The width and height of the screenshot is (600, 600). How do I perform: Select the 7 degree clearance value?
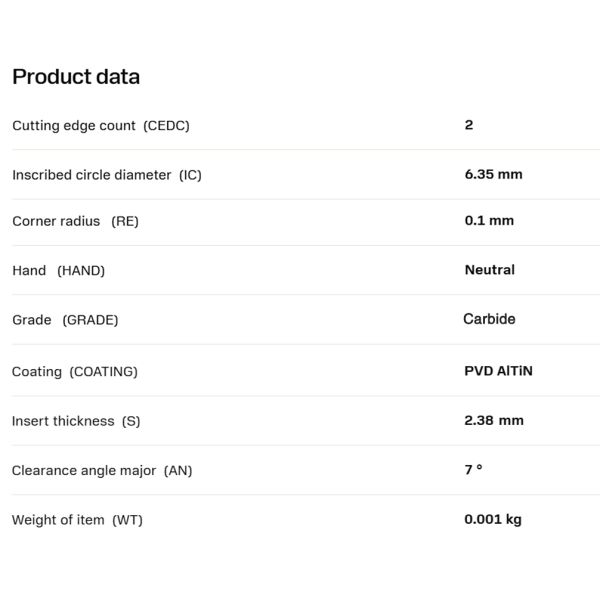473,469
